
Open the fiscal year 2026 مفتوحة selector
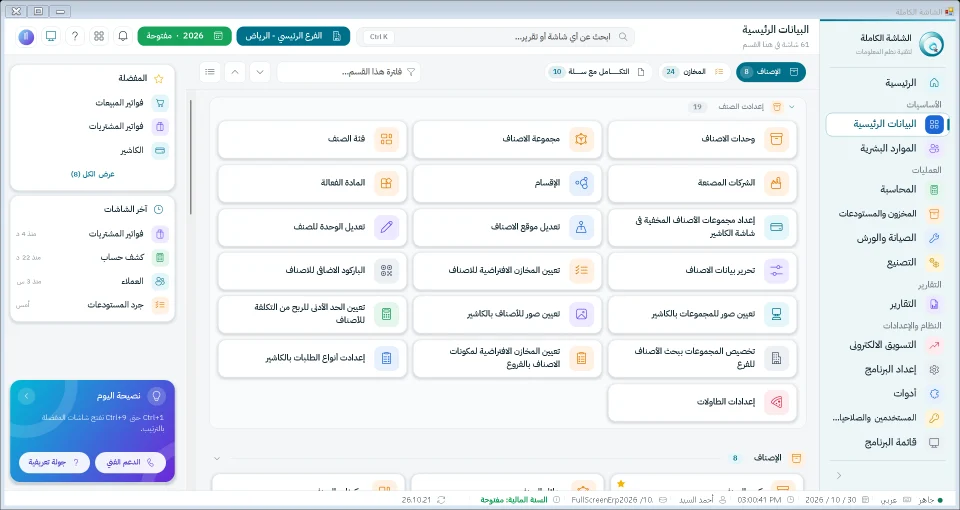(184, 36)
